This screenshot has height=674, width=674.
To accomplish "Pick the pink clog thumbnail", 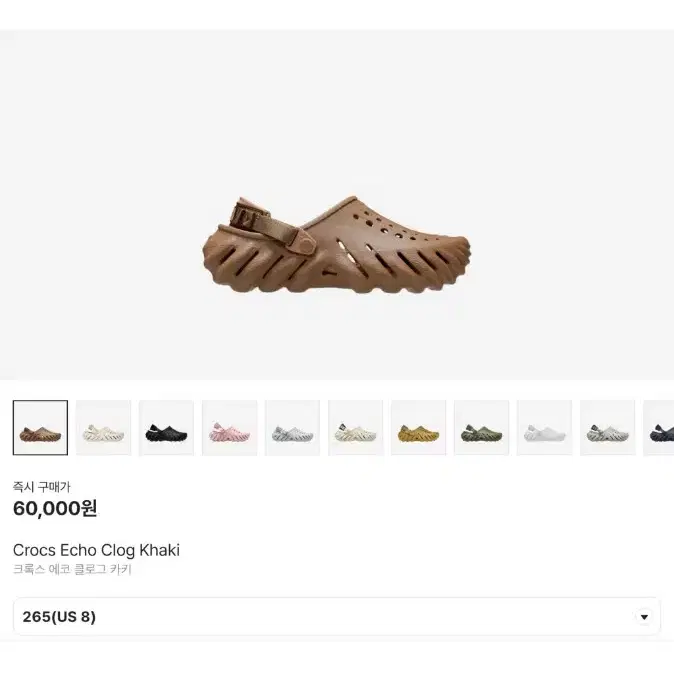I will click(230, 428).
